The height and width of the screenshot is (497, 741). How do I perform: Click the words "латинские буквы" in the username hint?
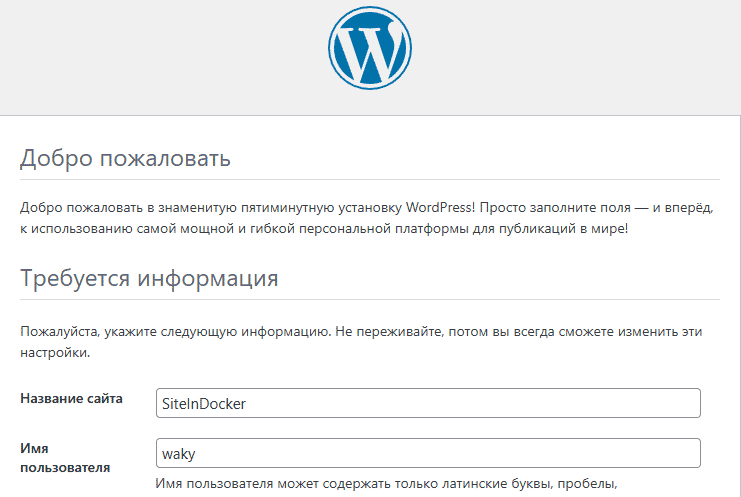coord(523,485)
